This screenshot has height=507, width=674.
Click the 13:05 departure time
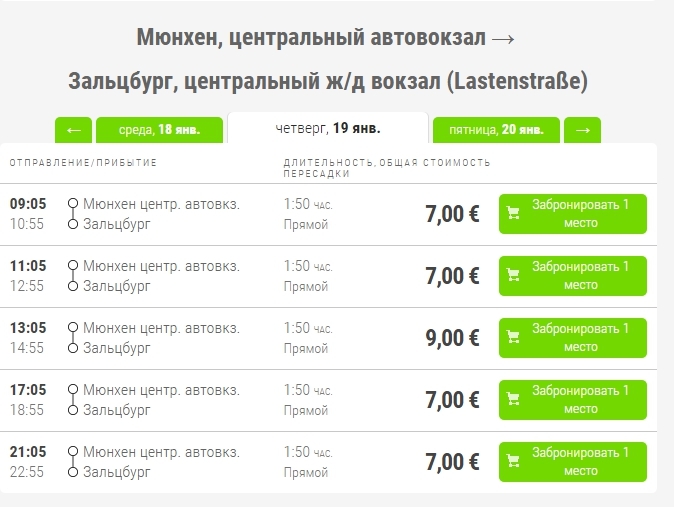(28, 327)
